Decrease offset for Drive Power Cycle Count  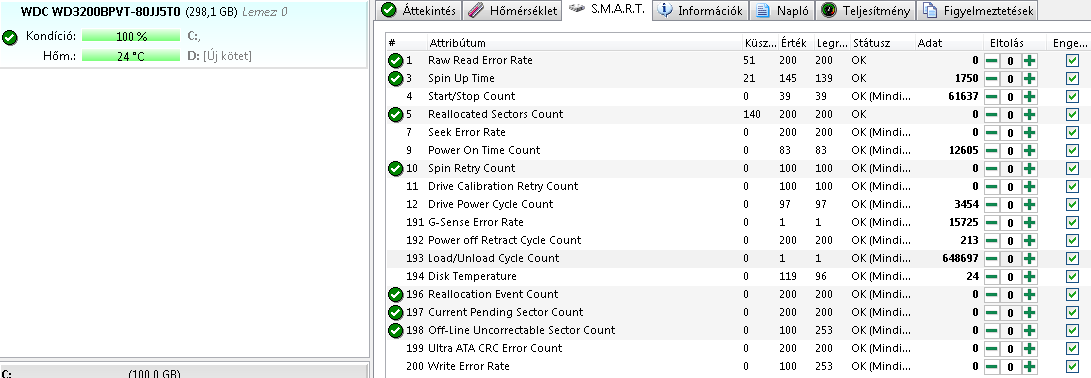[992, 205]
